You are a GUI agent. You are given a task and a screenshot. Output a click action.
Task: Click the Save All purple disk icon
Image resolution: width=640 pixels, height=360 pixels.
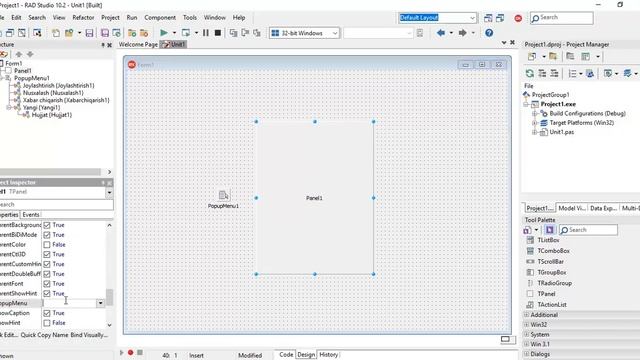coord(105,33)
